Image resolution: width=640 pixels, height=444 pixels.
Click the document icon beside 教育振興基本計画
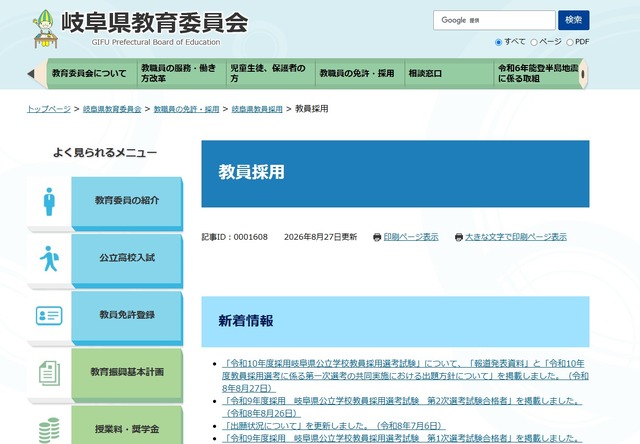click(49, 373)
